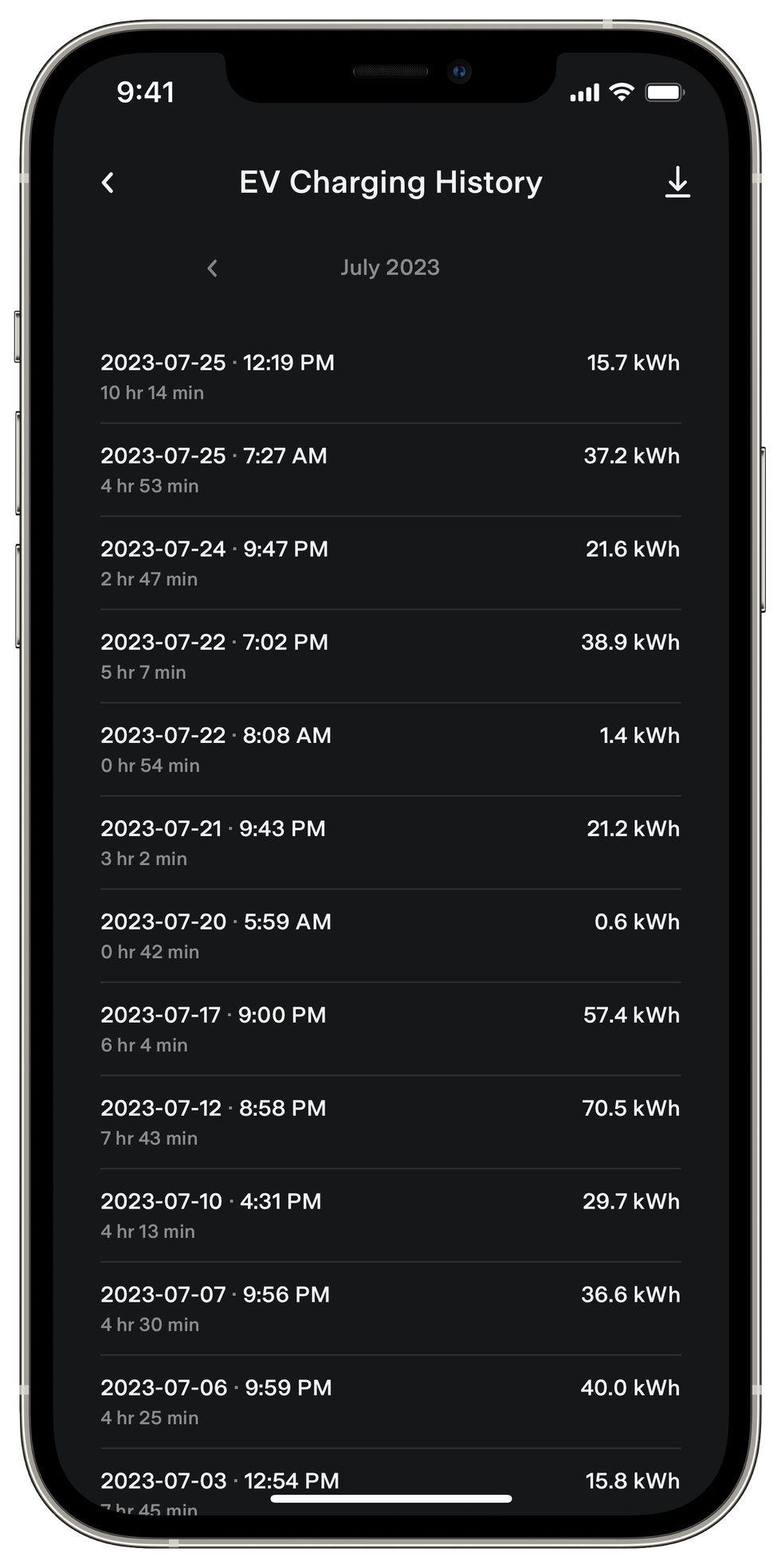The height and width of the screenshot is (1568, 781).
Task: Select the 21.6 kWh session from 2023-07-24
Action: coord(390,563)
